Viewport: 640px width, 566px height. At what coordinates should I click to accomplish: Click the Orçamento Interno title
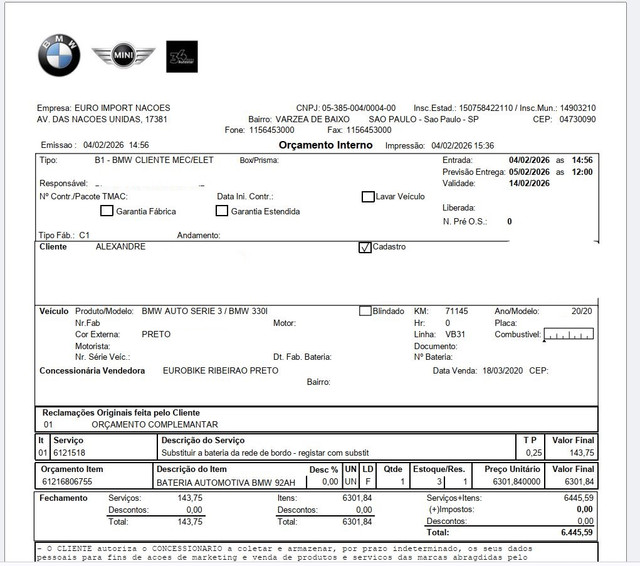325,145
